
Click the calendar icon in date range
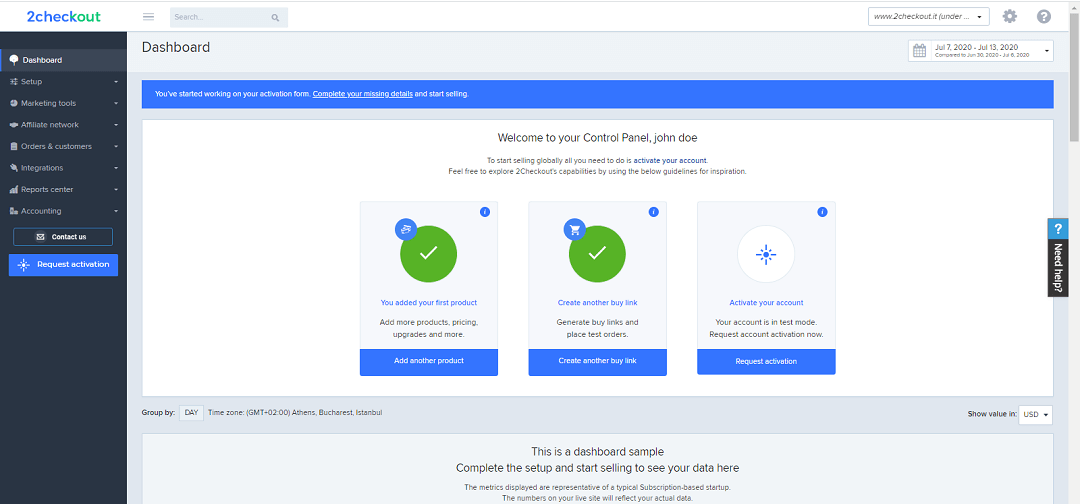coord(920,51)
